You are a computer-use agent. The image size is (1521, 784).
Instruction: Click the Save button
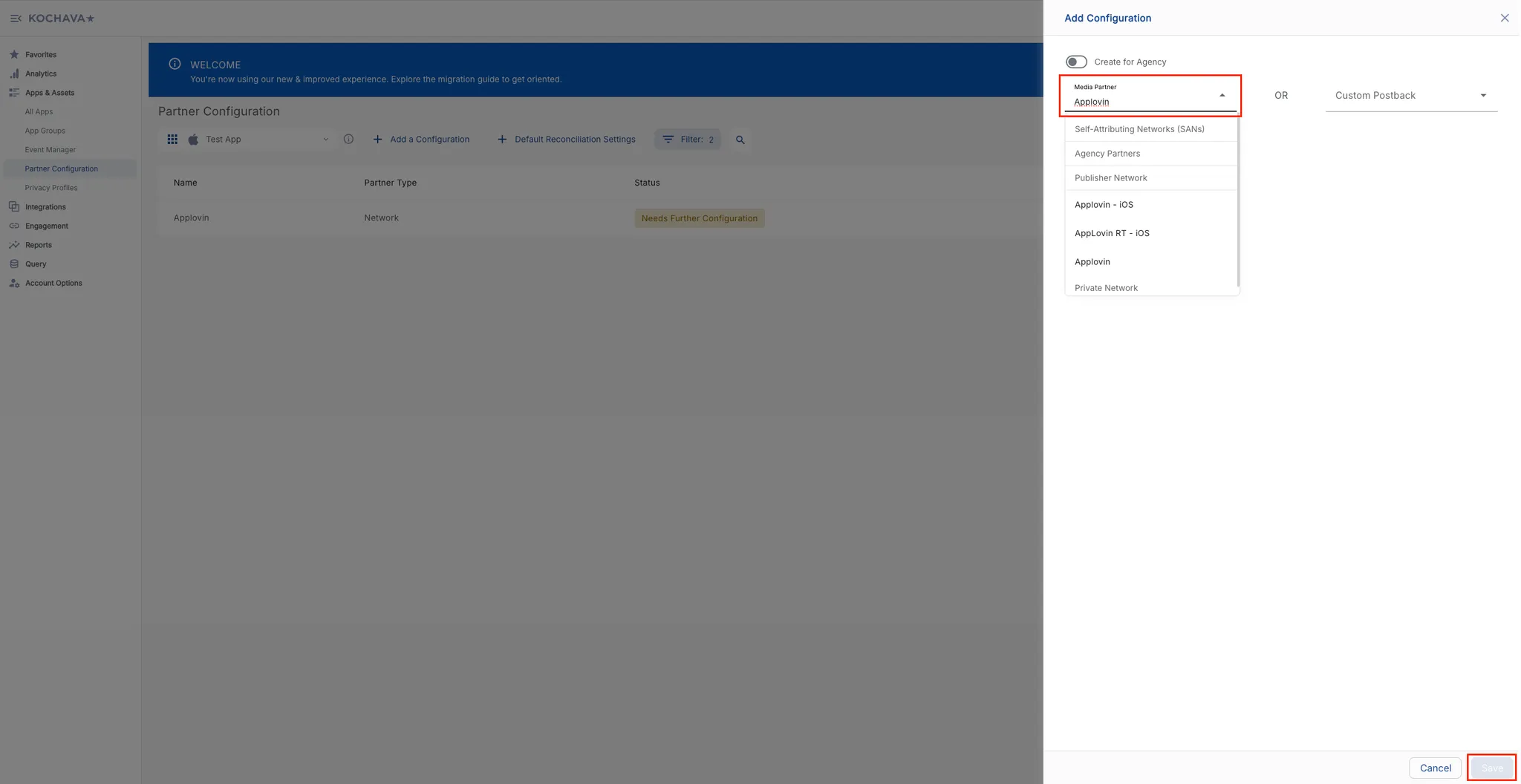(x=1491, y=768)
